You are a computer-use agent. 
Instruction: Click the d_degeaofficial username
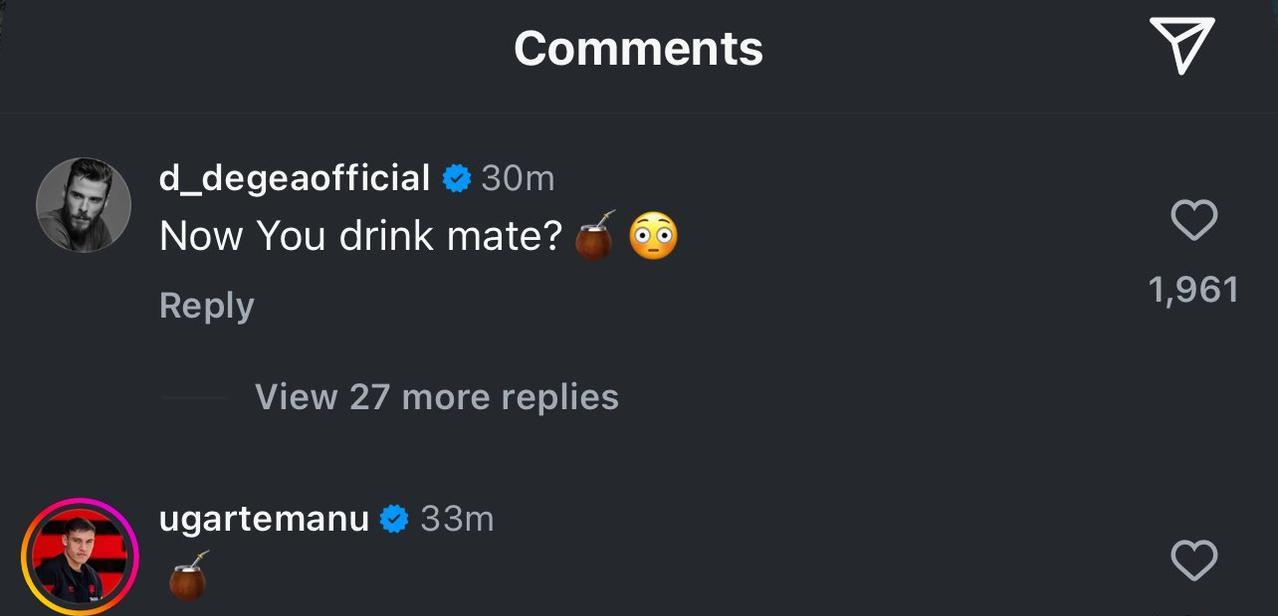coord(294,178)
